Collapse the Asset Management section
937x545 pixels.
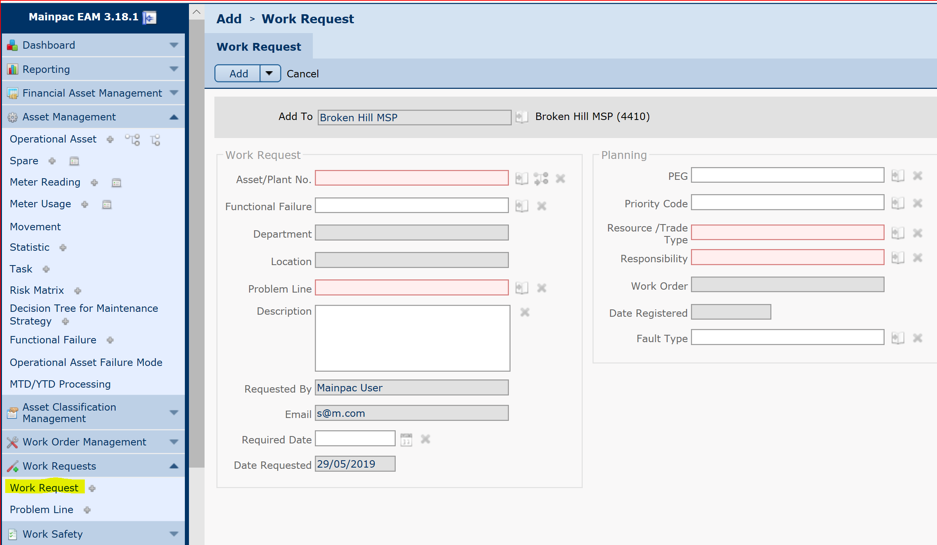coord(174,117)
